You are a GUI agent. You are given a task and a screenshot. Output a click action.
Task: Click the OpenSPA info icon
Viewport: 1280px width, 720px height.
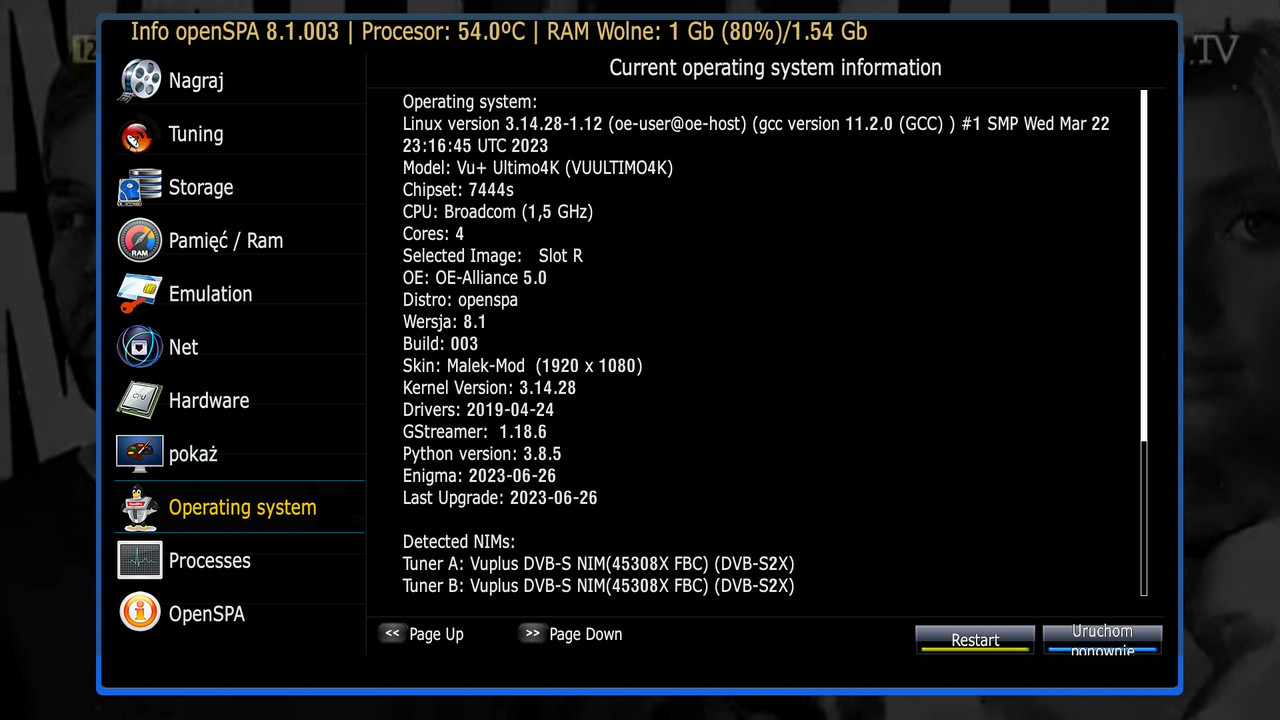click(x=140, y=612)
